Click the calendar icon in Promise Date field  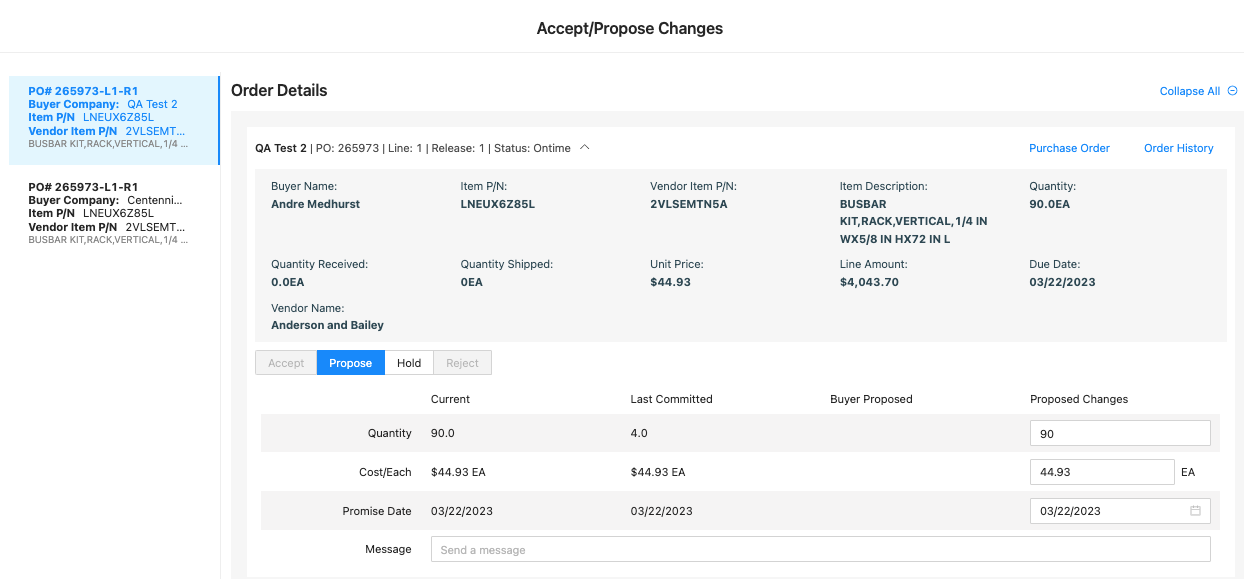coord(1195,511)
